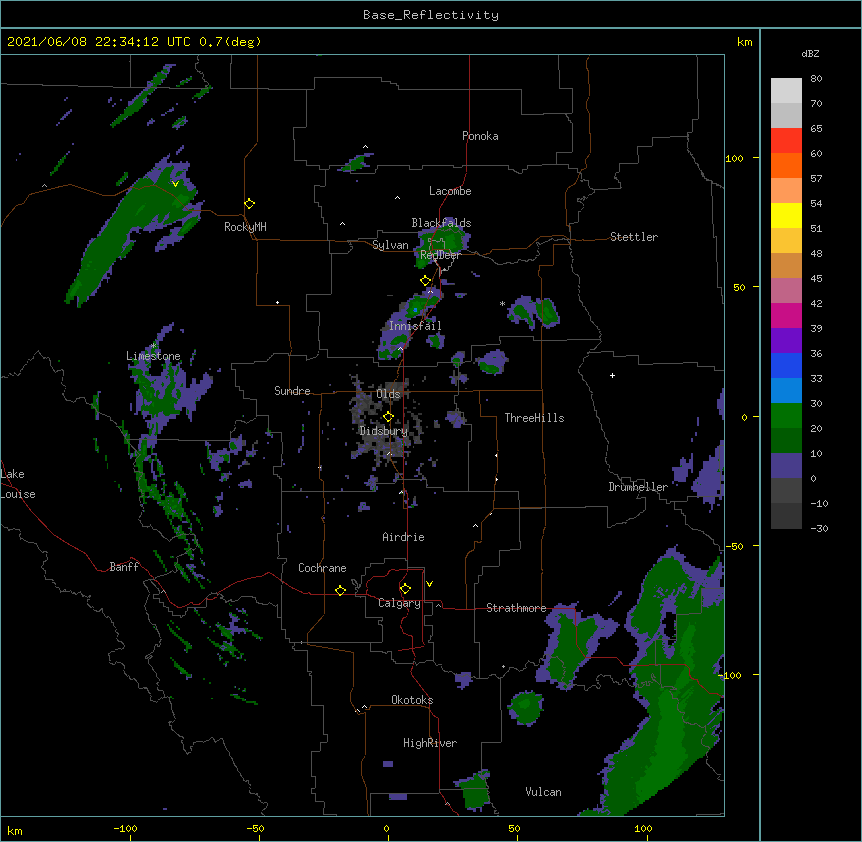Click the yellow diamond marker above Calgary label
862x842 pixels.
click(405, 589)
